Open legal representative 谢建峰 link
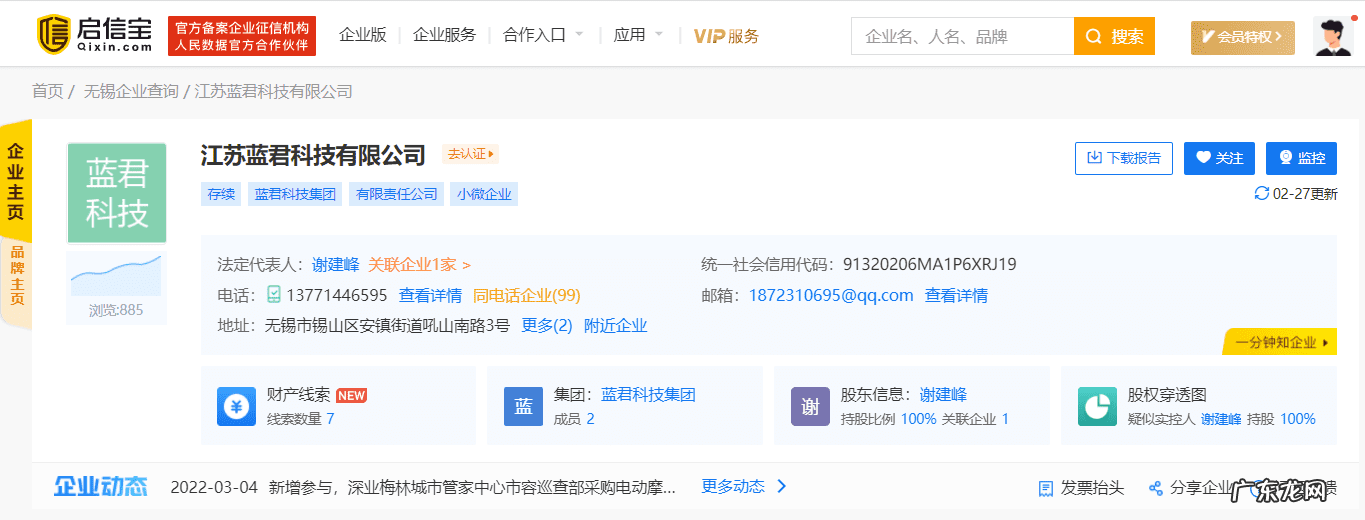1365x520 pixels. pos(335,264)
